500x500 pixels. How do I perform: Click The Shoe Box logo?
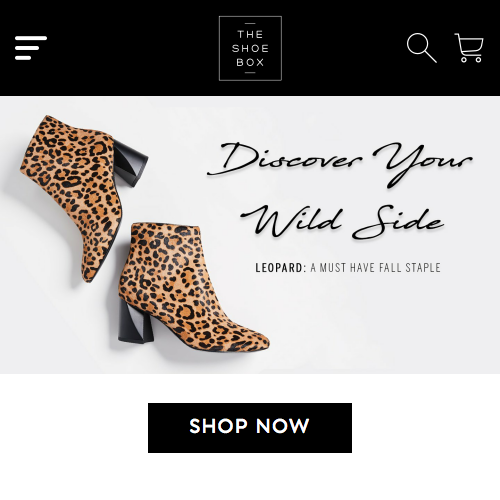click(250, 48)
